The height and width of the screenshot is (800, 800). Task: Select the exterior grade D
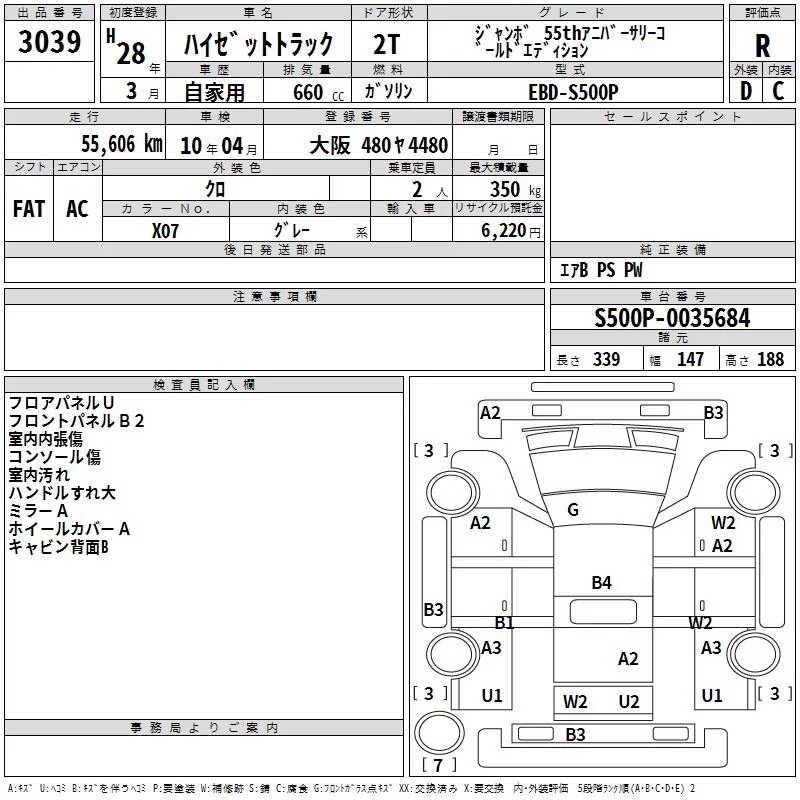745,91
